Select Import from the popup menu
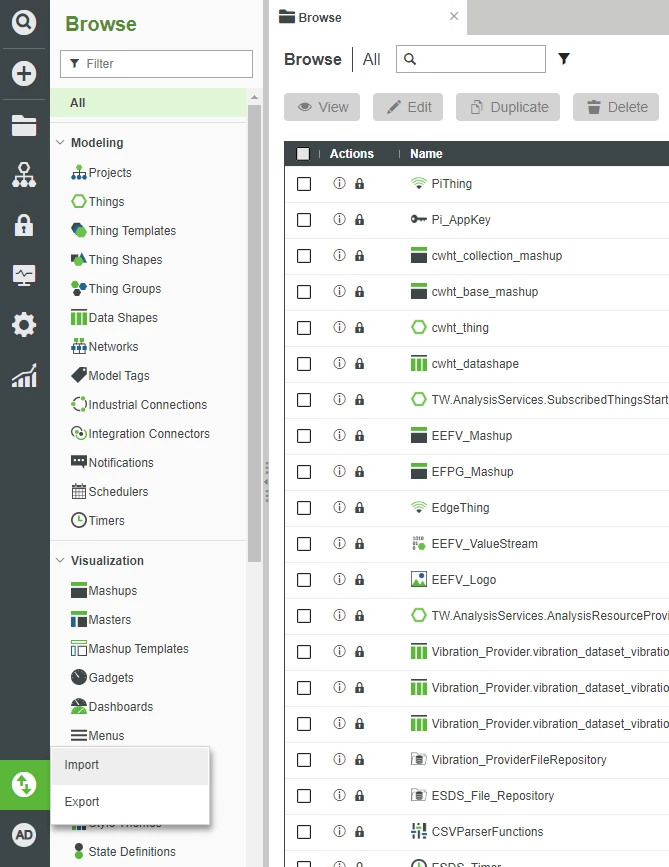Viewport: 669px width, 867px height. click(x=130, y=765)
